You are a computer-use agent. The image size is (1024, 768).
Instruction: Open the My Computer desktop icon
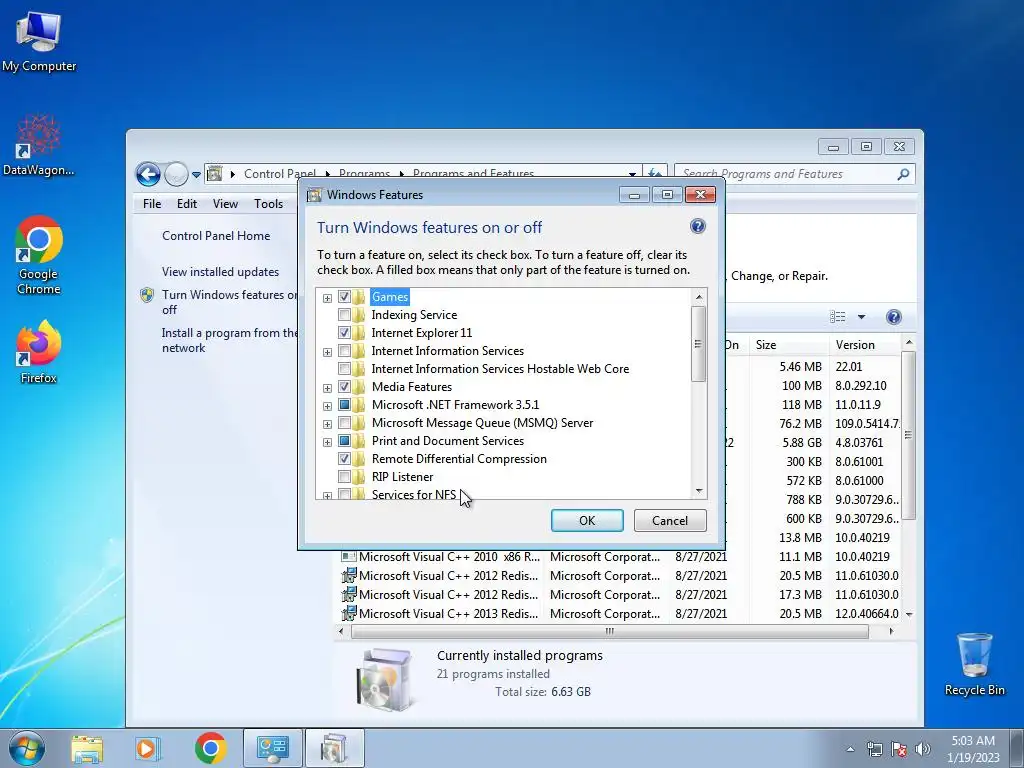[39, 40]
